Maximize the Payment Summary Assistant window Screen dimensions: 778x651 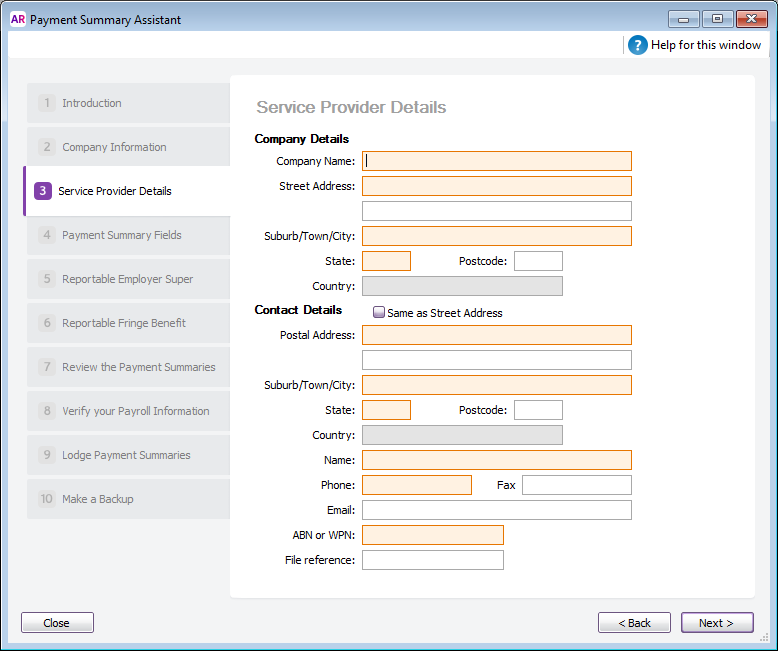click(717, 19)
